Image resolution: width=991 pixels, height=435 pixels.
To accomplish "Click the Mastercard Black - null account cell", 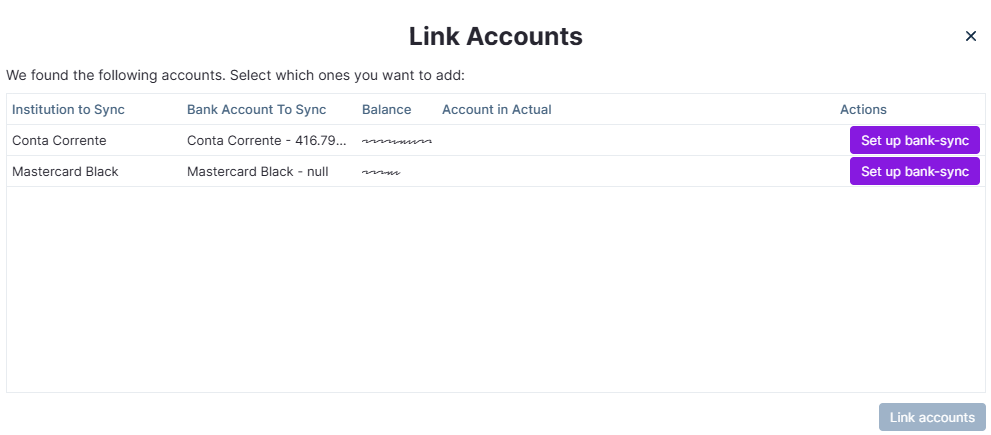I will pos(257,172).
